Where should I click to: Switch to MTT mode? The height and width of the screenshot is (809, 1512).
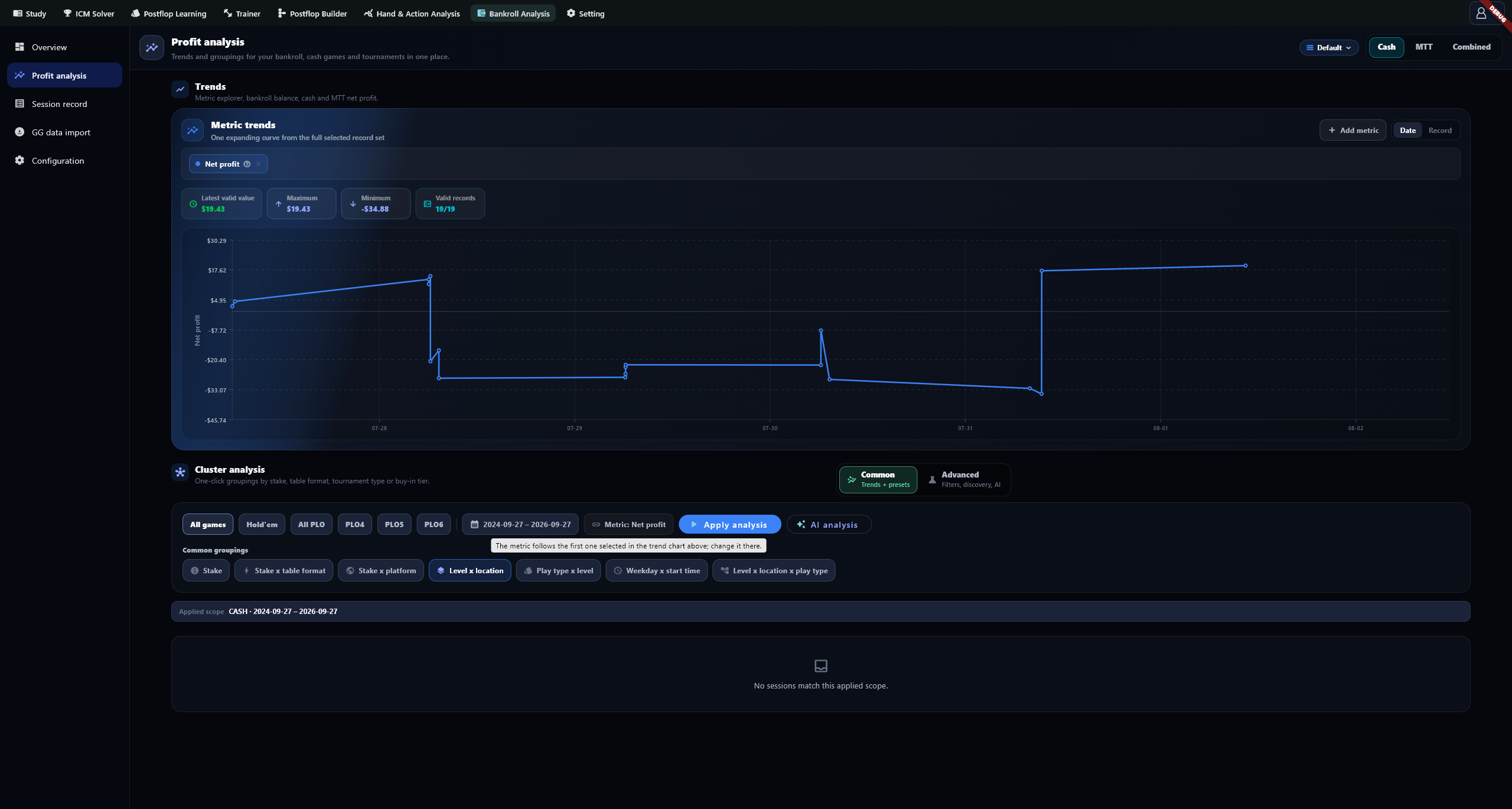[1423, 47]
